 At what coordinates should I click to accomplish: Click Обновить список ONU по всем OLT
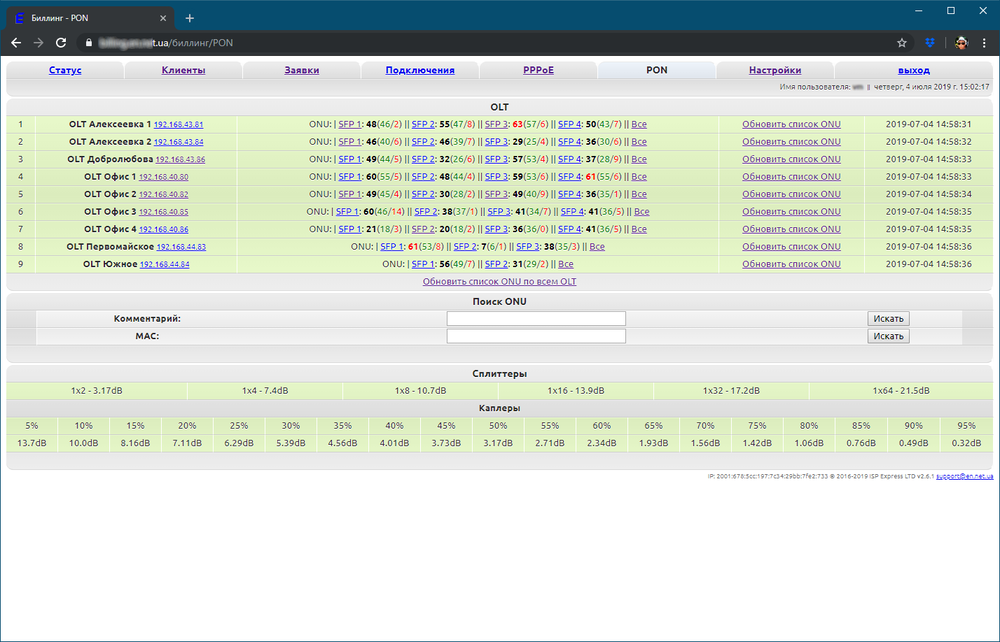pyautogui.click(x=499, y=282)
